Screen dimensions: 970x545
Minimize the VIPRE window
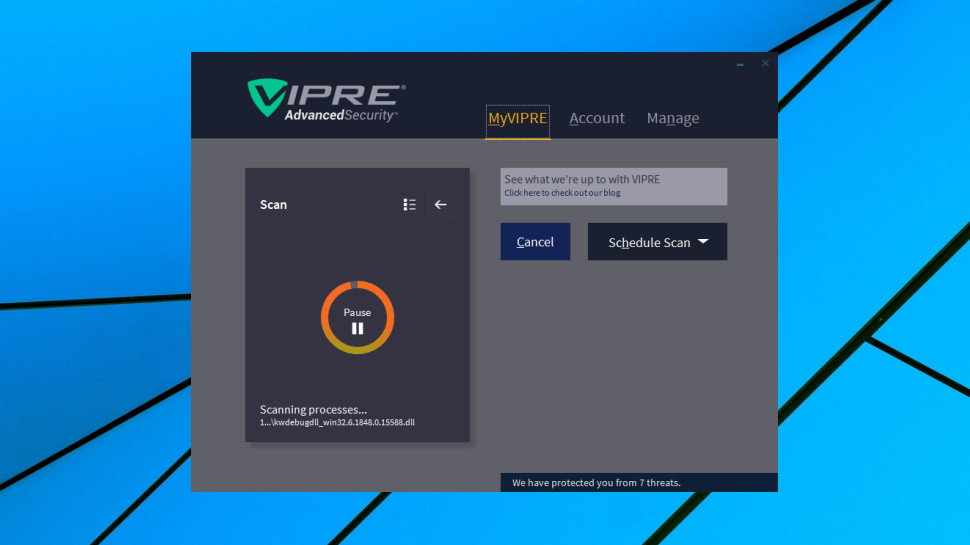pos(740,64)
